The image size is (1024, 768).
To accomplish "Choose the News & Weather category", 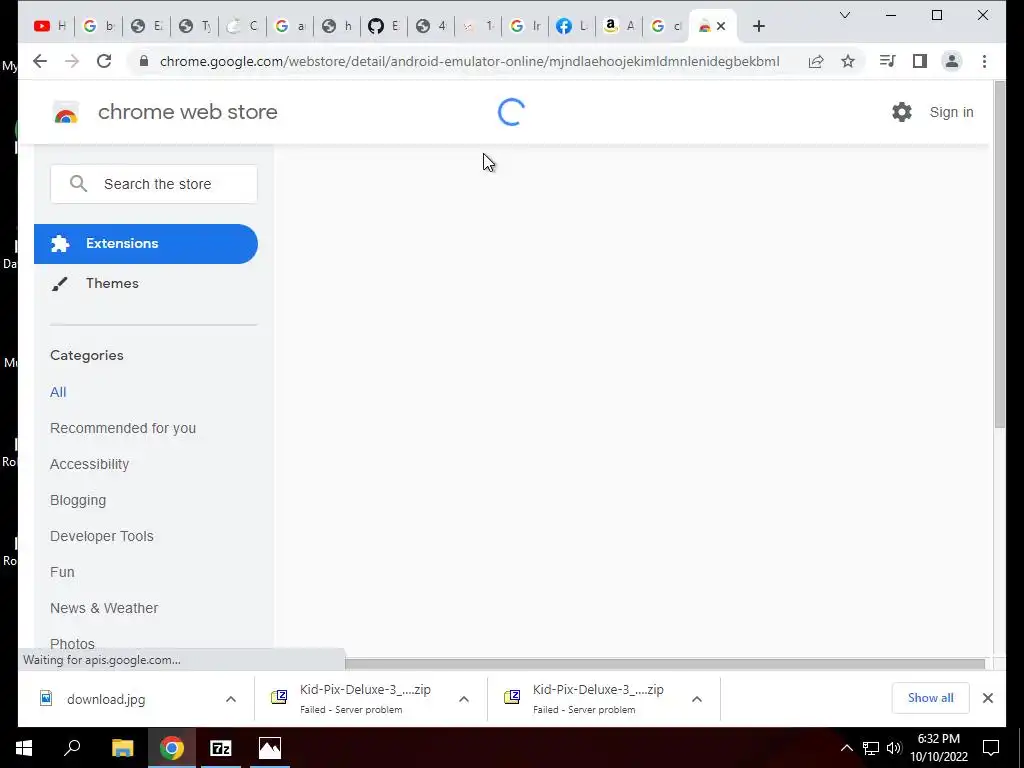I will (x=104, y=608).
